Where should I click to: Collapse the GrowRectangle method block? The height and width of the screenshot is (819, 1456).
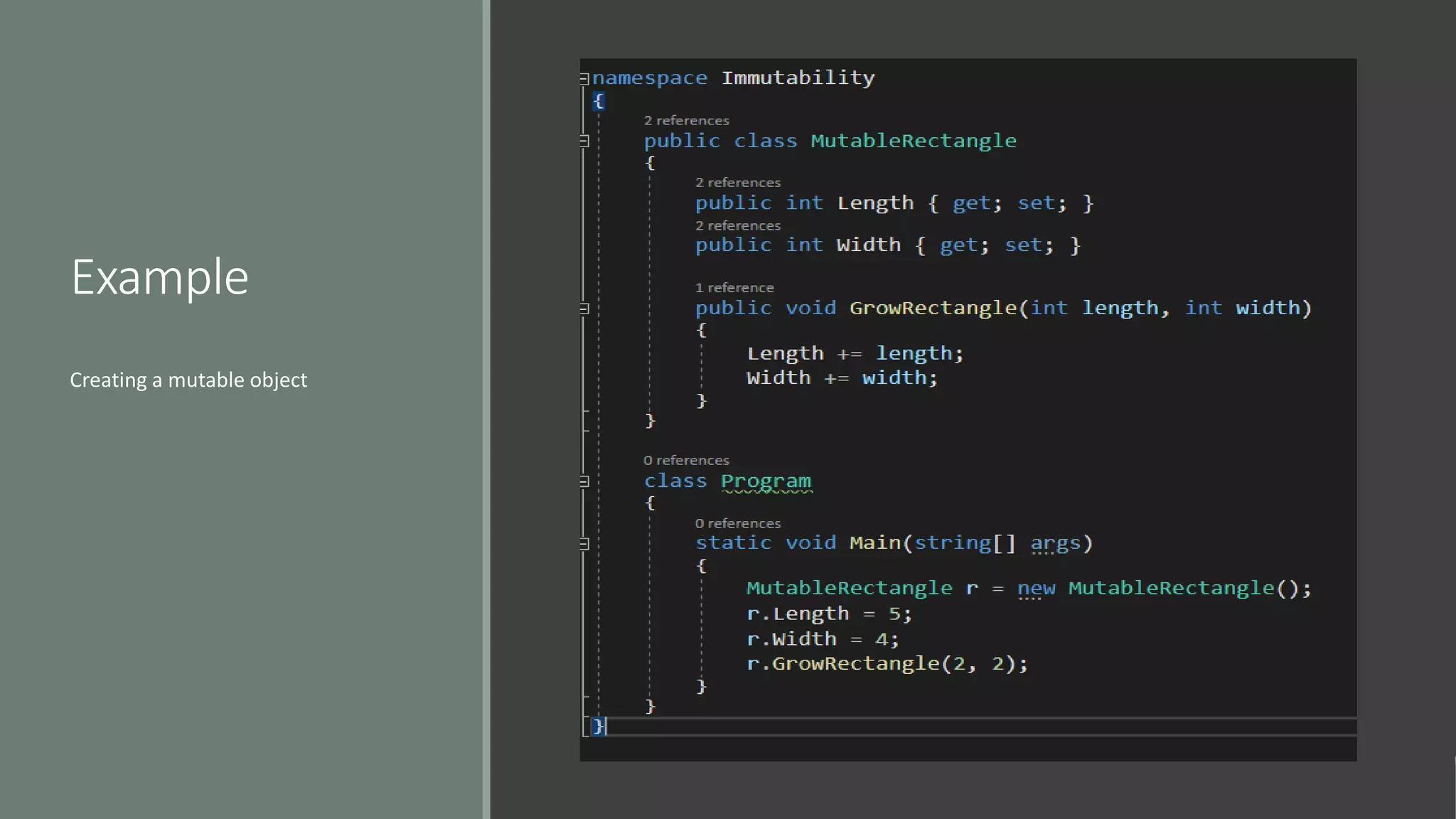tap(584, 309)
